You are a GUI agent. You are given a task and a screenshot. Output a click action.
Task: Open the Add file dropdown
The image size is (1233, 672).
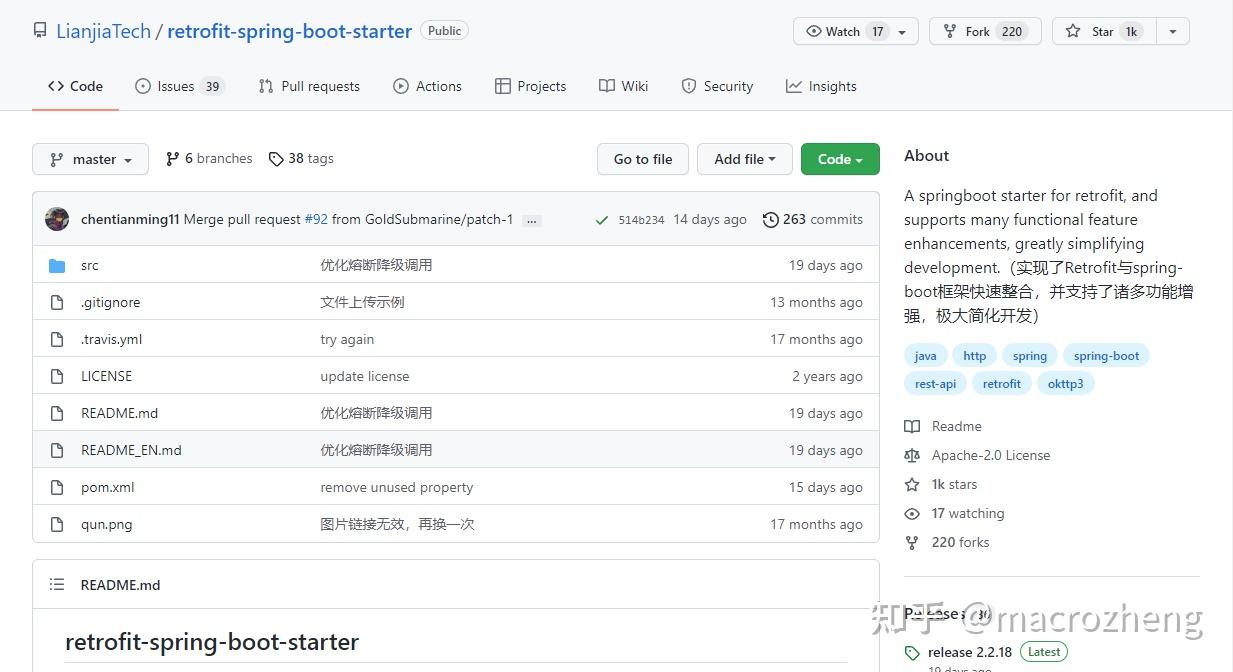coord(744,159)
